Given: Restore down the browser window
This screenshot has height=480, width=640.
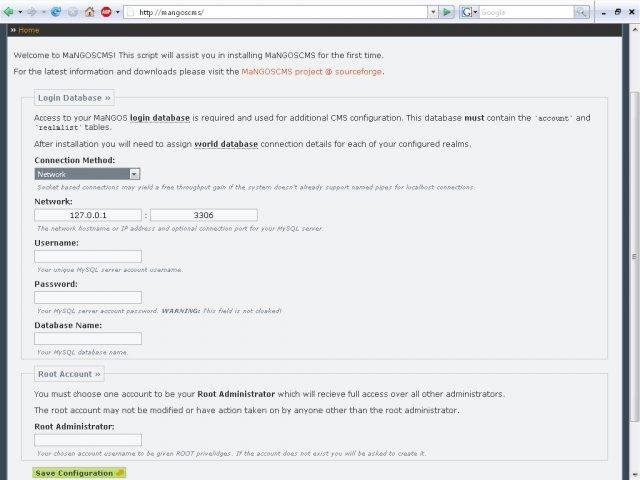Looking at the screenshot, I should click(x=618, y=12).
